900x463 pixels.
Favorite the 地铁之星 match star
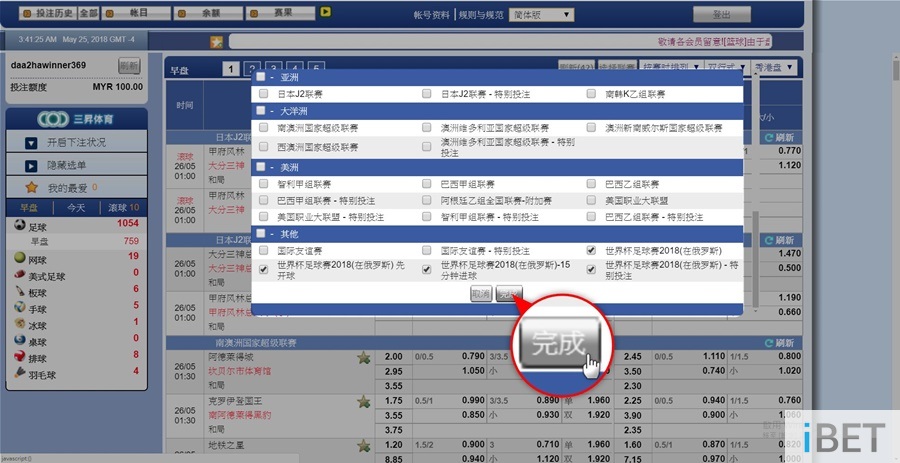point(364,445)
